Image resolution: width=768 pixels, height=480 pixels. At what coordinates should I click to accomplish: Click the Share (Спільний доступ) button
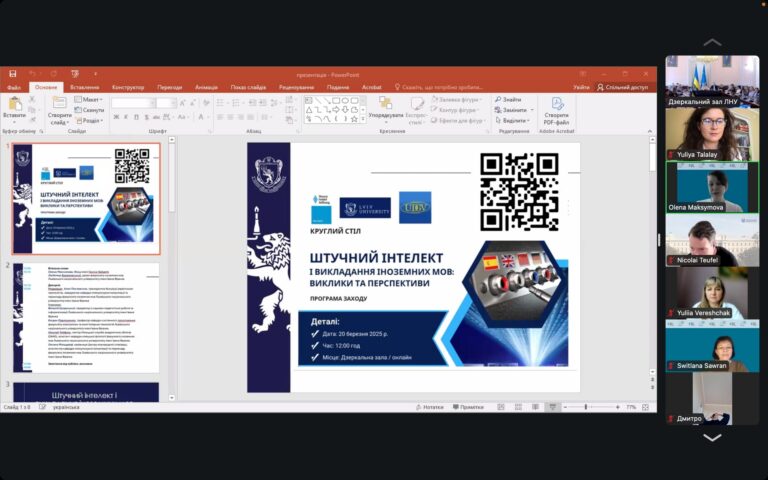click(623, 87)
